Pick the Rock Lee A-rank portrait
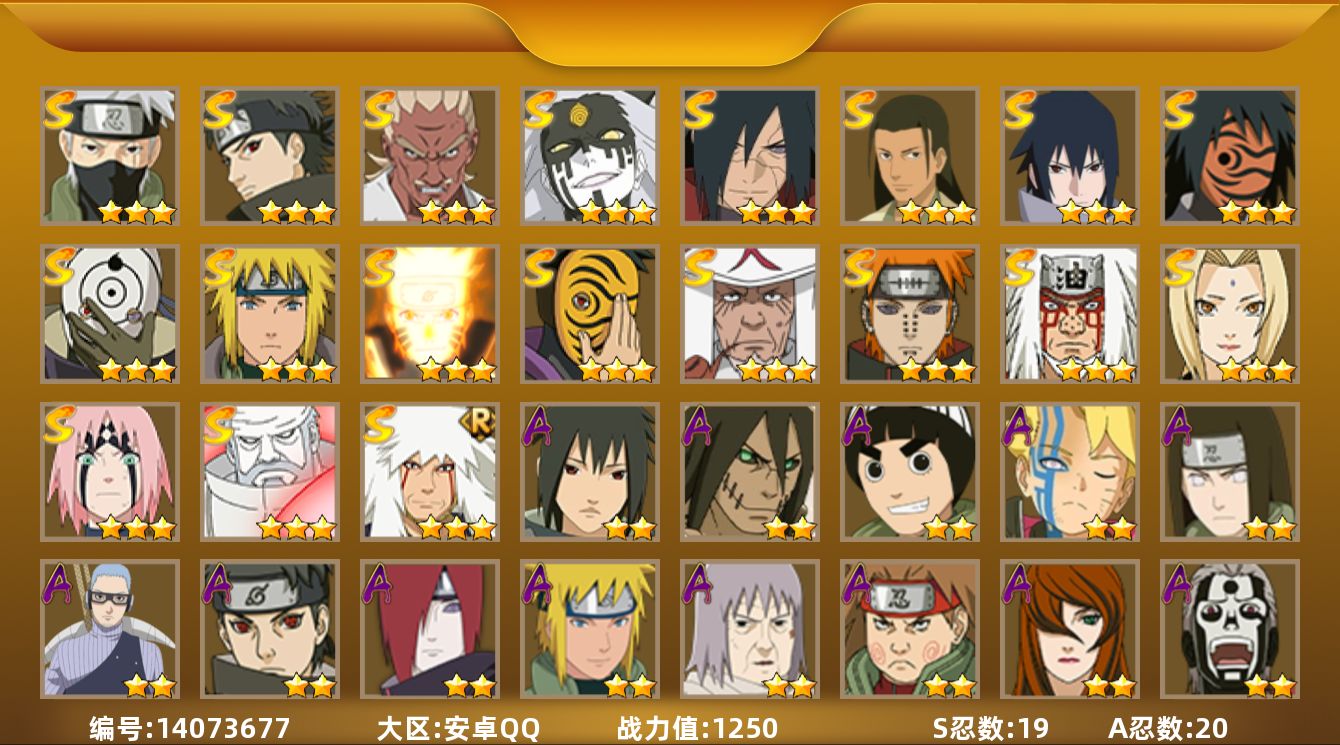This screenshot has width=1340, height=745. tap(910, 472)
